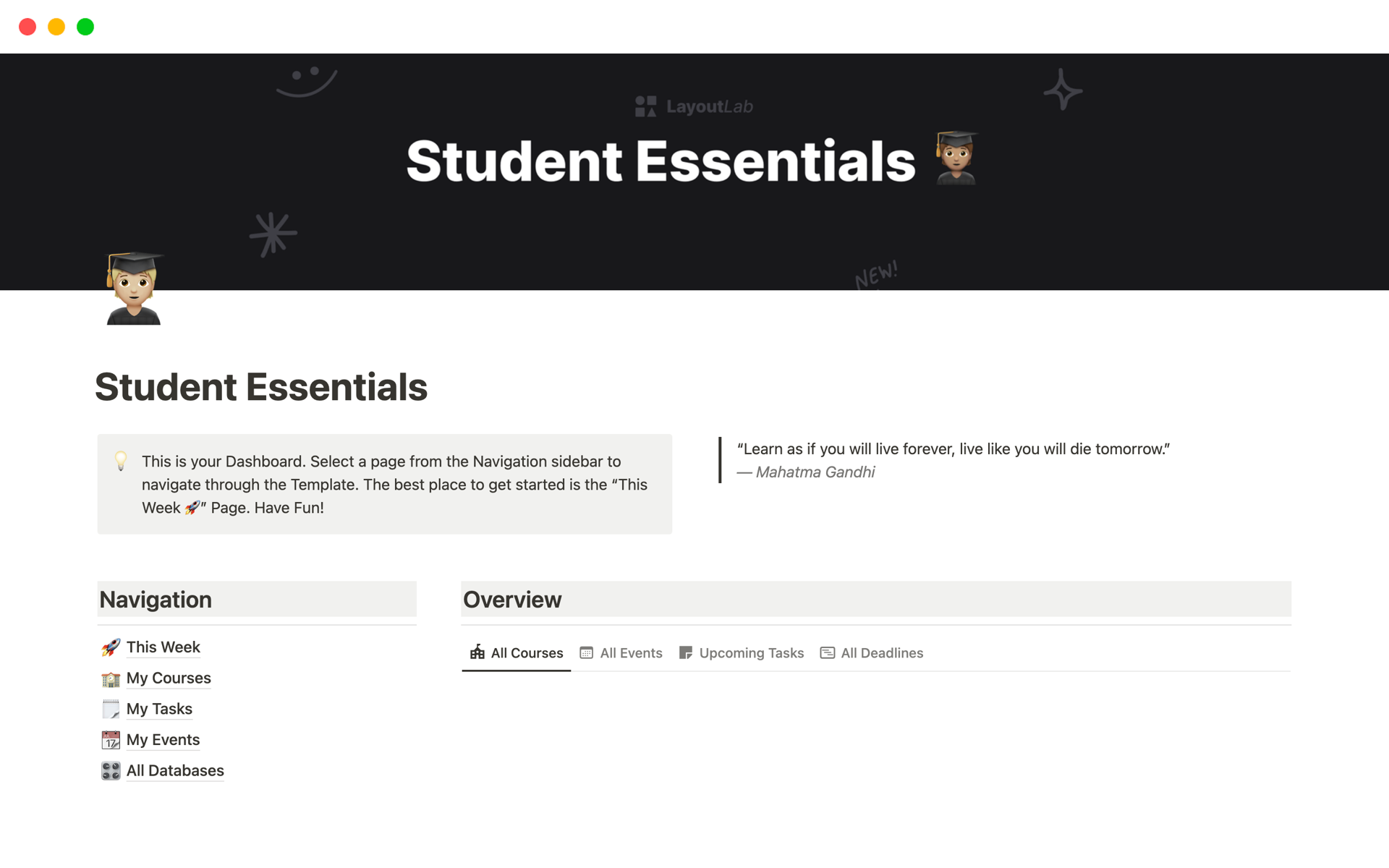Viewport: 1389px width, 868px height.
Task: Go to the My Courses page
Action: coord(169,678)
